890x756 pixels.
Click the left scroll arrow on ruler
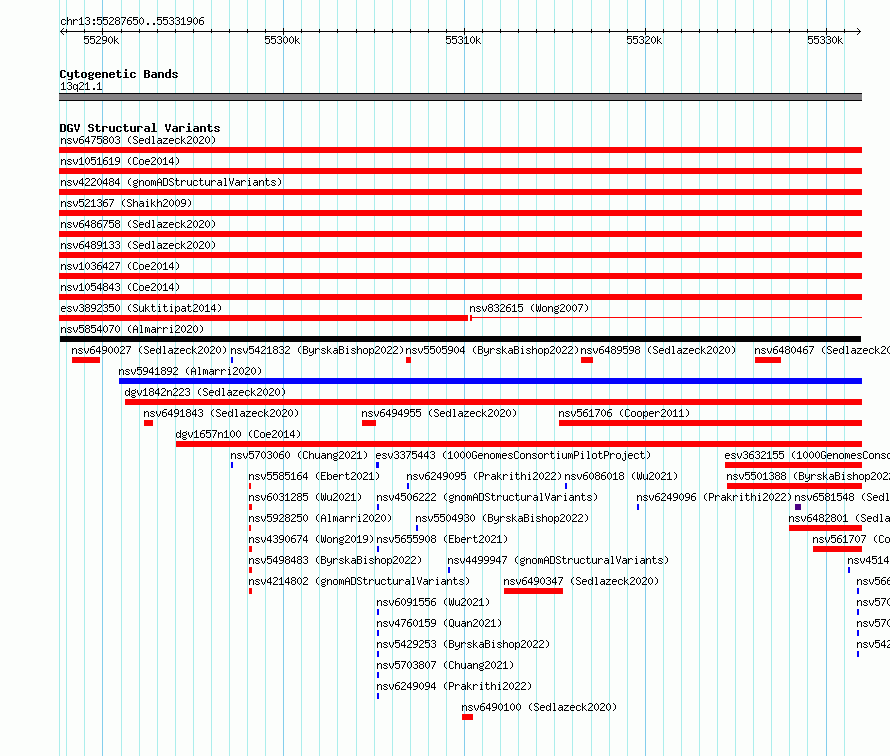(62, 31)
